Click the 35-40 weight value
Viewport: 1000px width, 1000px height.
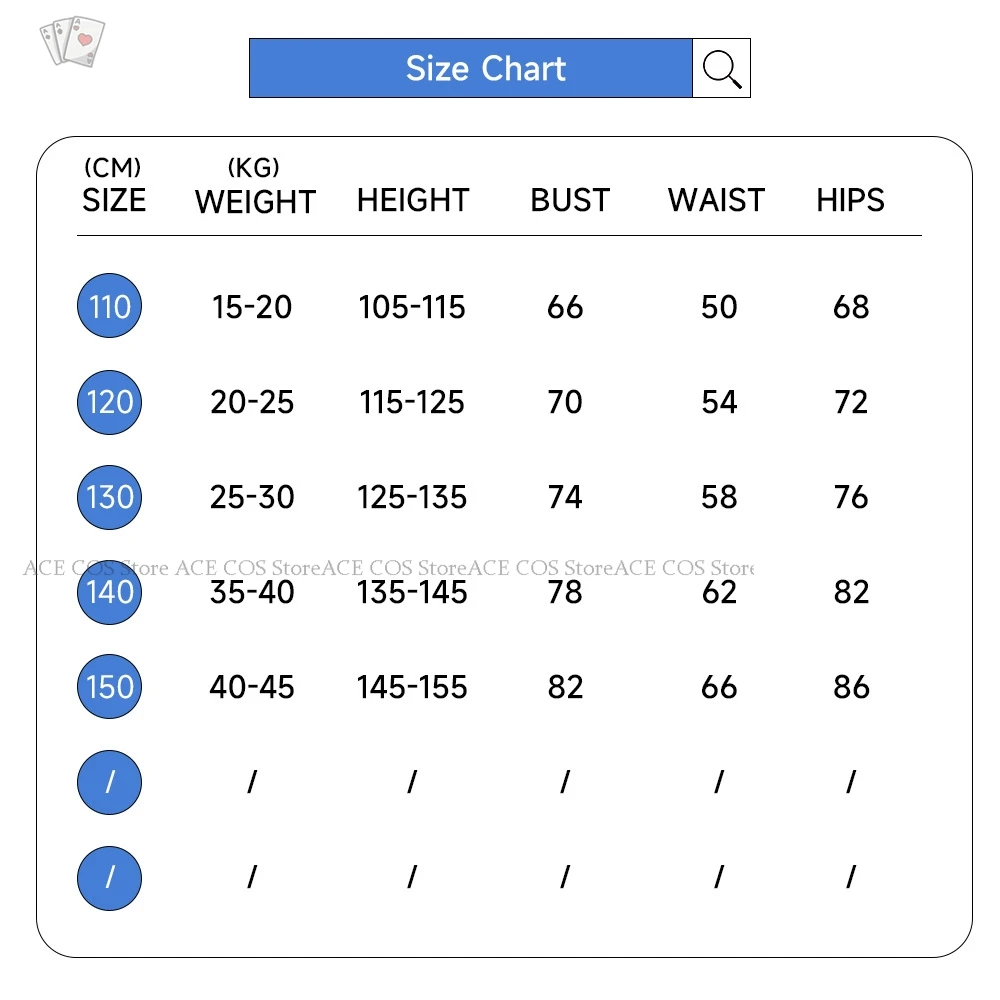[252, 592]
